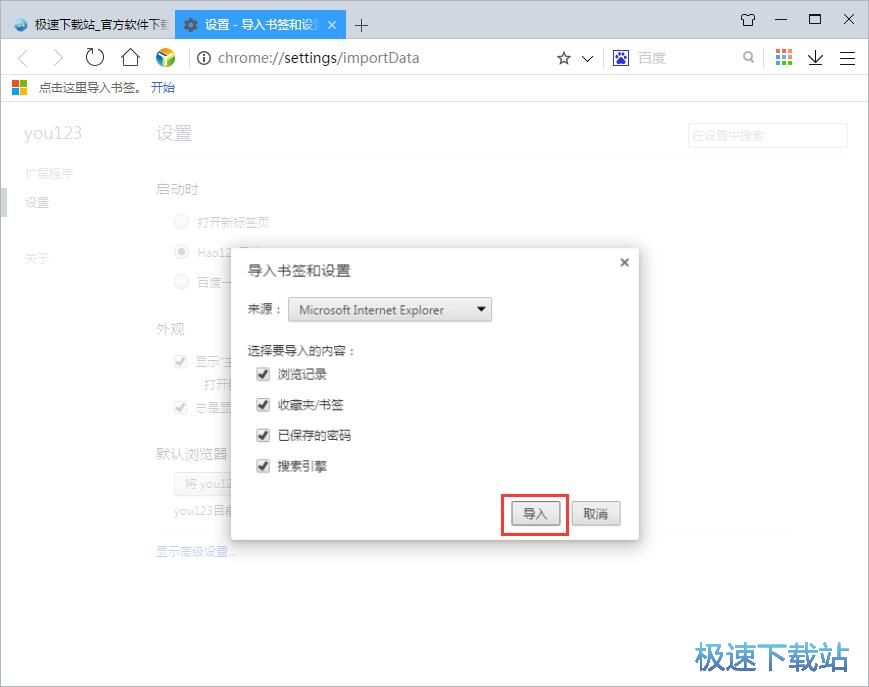Open 设置 in the sidebar

tap(37, 202)
